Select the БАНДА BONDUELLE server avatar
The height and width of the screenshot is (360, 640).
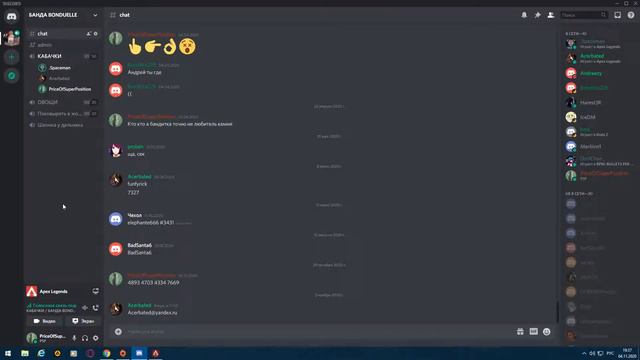coord(11,38)
